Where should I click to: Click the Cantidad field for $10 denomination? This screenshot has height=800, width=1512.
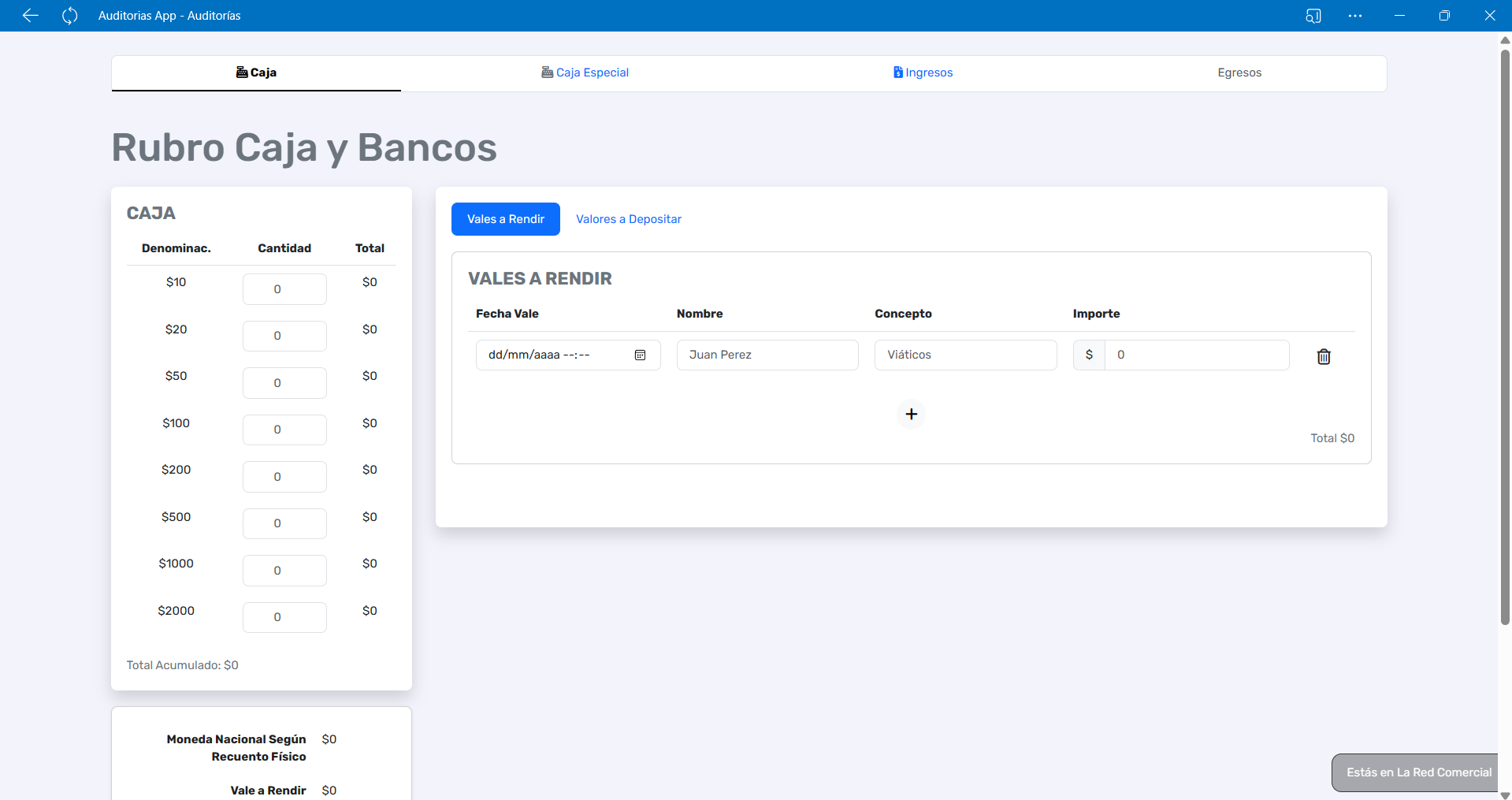coord(284,289)
